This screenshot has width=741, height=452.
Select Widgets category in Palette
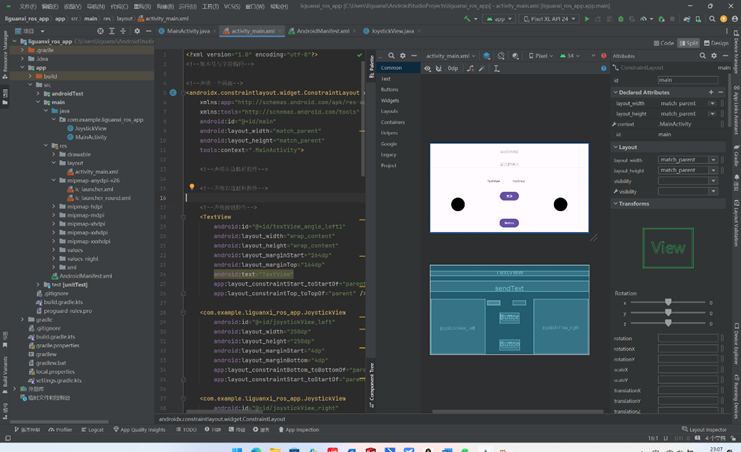coord(390,100)
